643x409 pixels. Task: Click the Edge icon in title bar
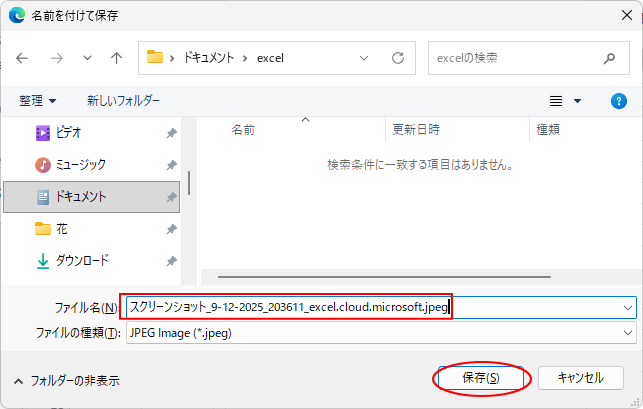coord(17,15)
